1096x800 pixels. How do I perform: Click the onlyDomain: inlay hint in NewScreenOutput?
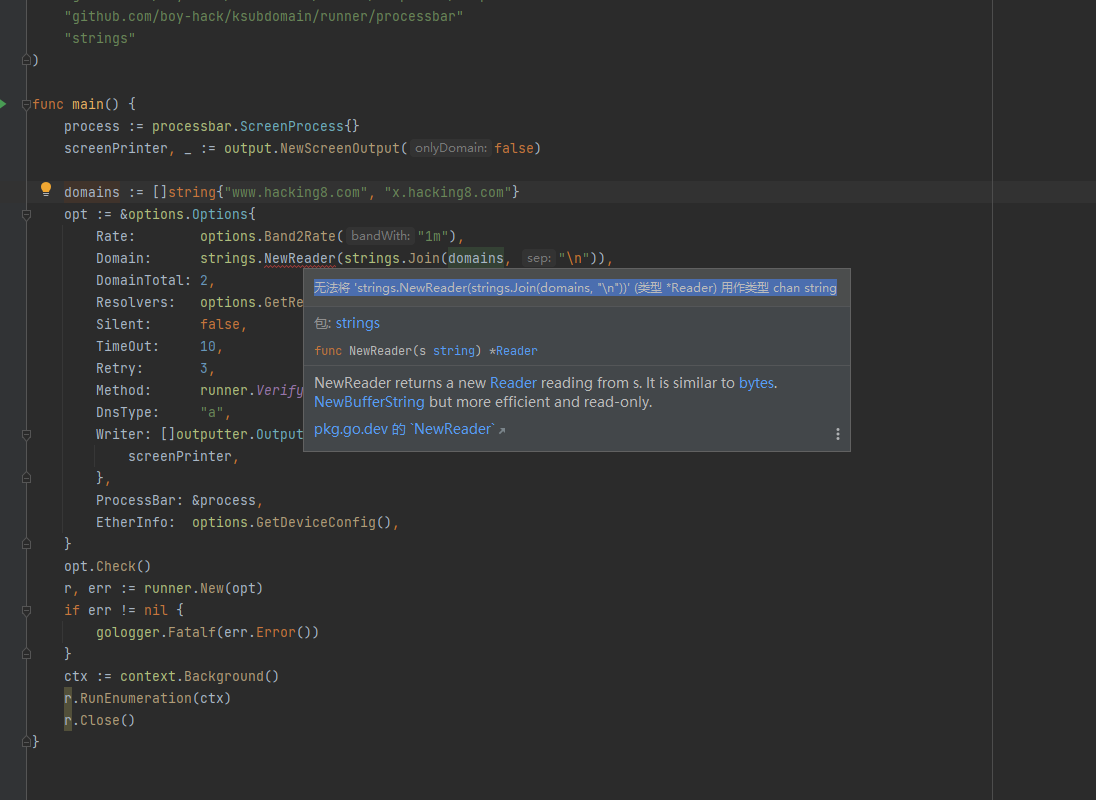450,147
